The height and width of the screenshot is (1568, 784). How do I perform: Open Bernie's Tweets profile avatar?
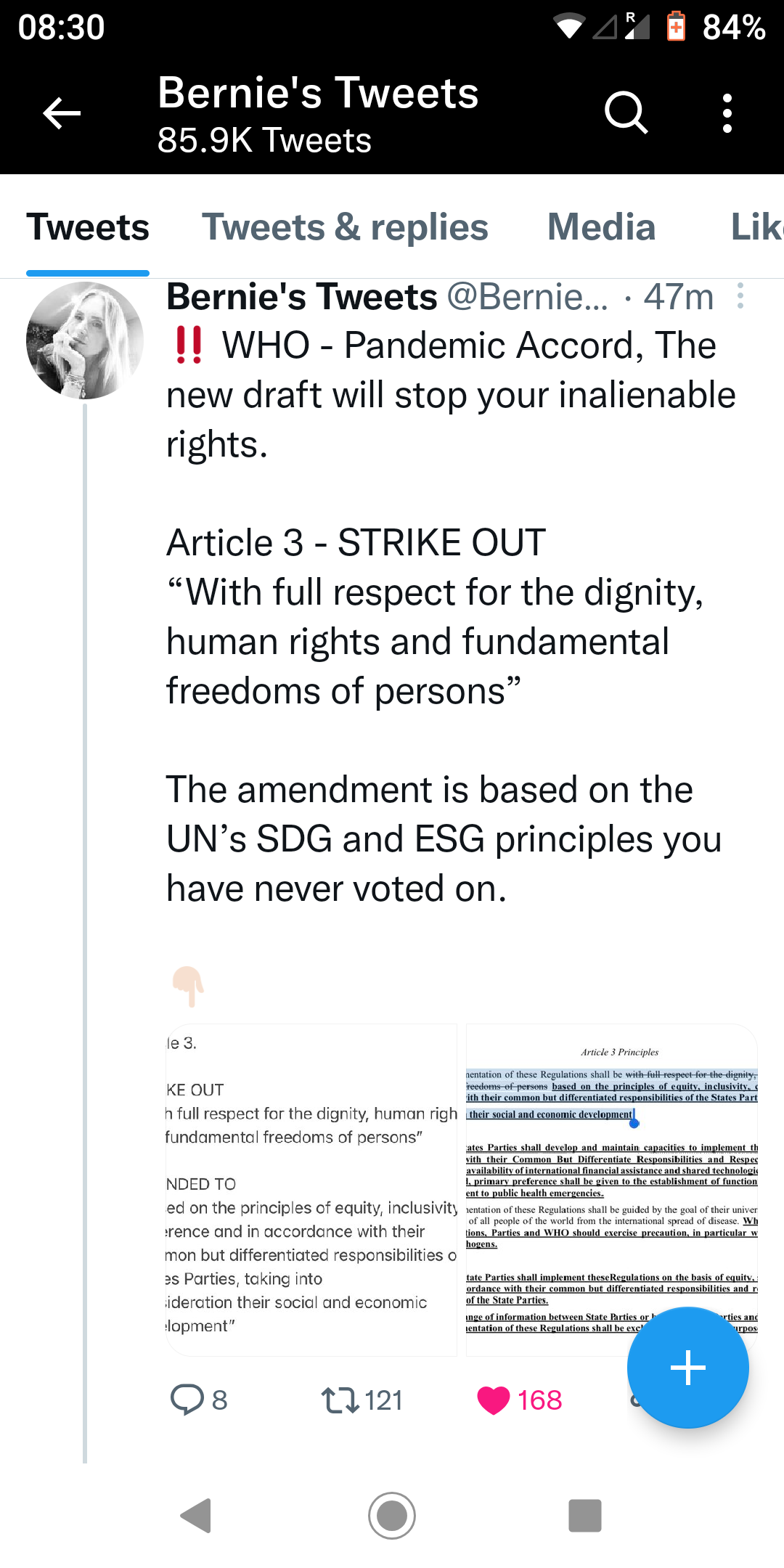(85, 340)
